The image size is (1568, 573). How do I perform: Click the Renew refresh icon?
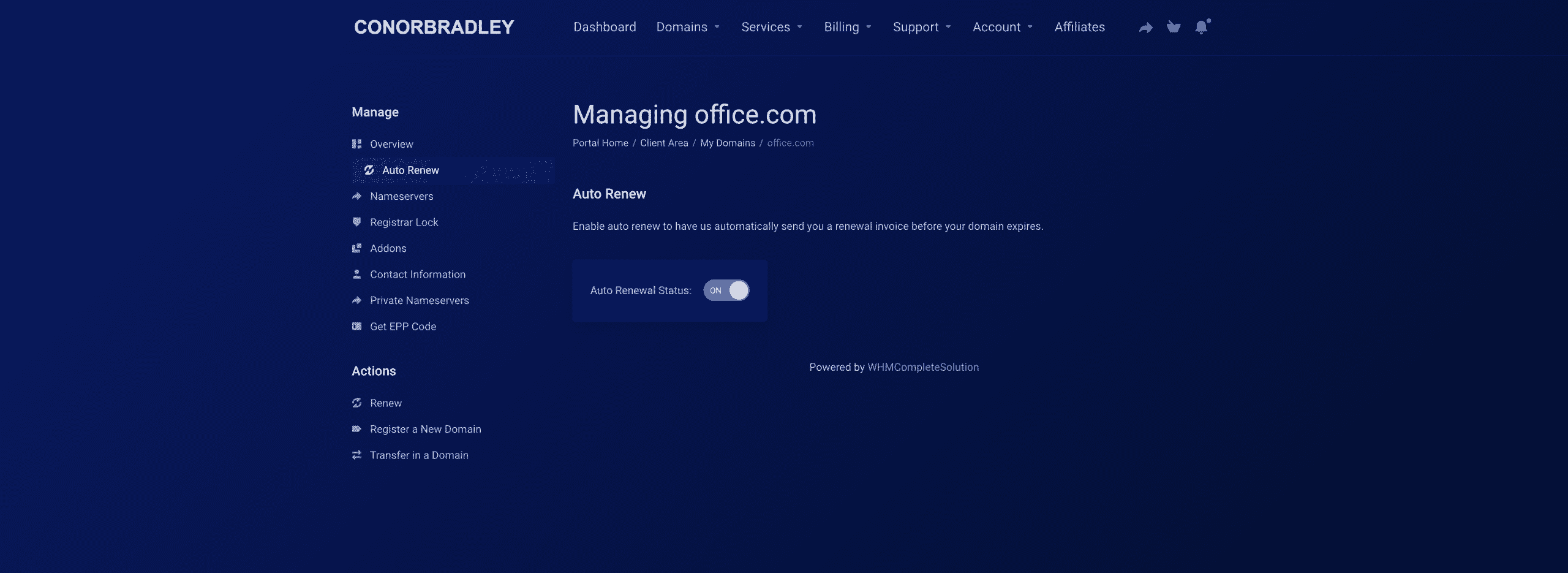(356, 403)
